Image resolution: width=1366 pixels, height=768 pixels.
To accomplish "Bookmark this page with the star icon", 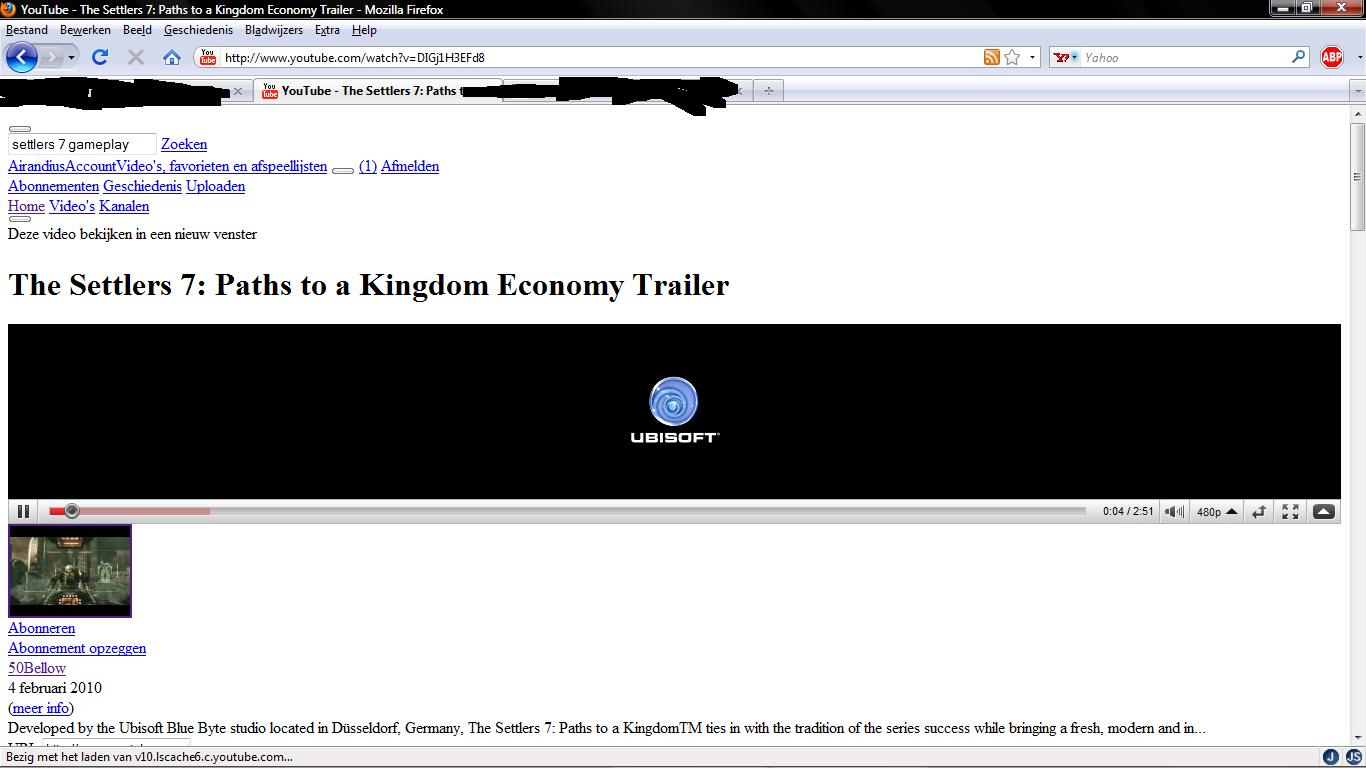I will point(1012,57).
